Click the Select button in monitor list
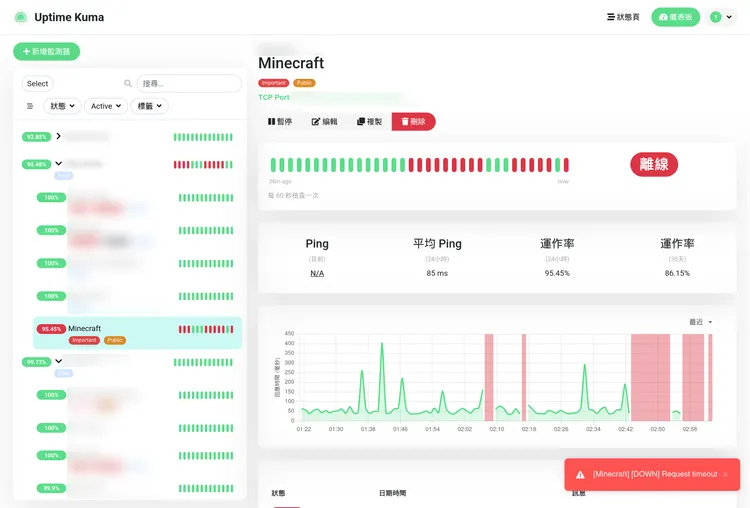The height and width of the screenshot is (508, 750). tap(37, 84)
